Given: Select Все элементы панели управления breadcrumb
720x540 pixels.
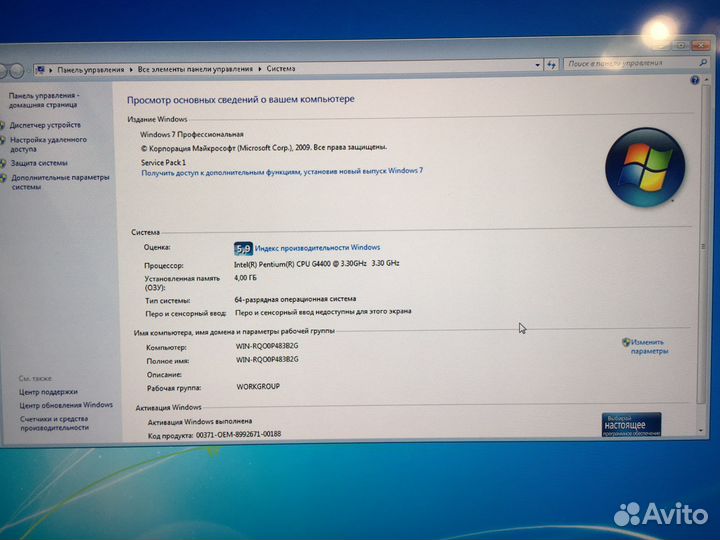Looking at the screenshot, I should [195, 69].
